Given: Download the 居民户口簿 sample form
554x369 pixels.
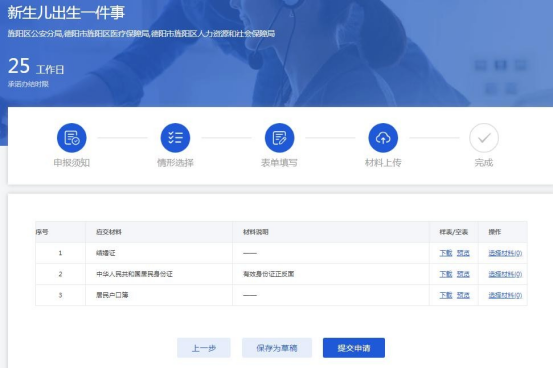Looking at the screenshot, I should (x=446, y=295).
